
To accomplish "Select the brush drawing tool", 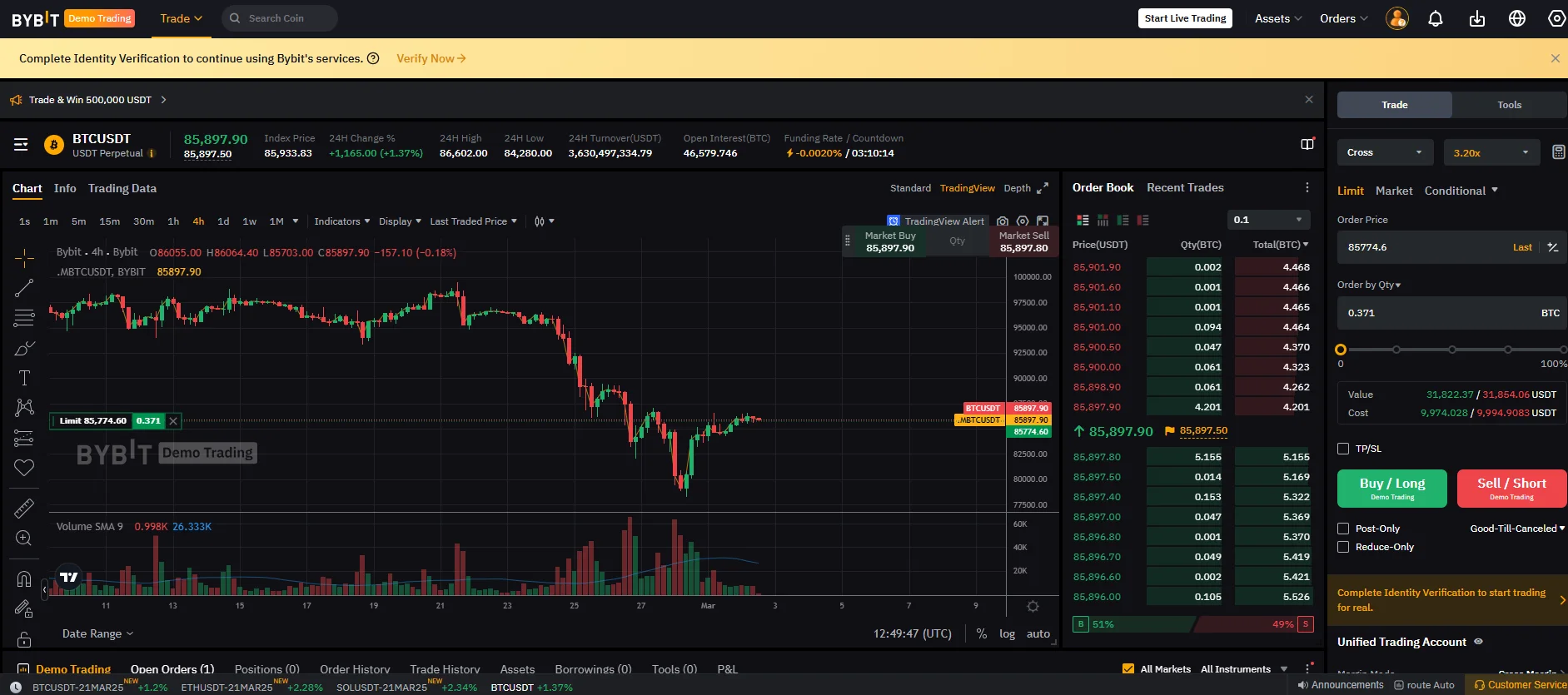I will [x=24, y=348].
